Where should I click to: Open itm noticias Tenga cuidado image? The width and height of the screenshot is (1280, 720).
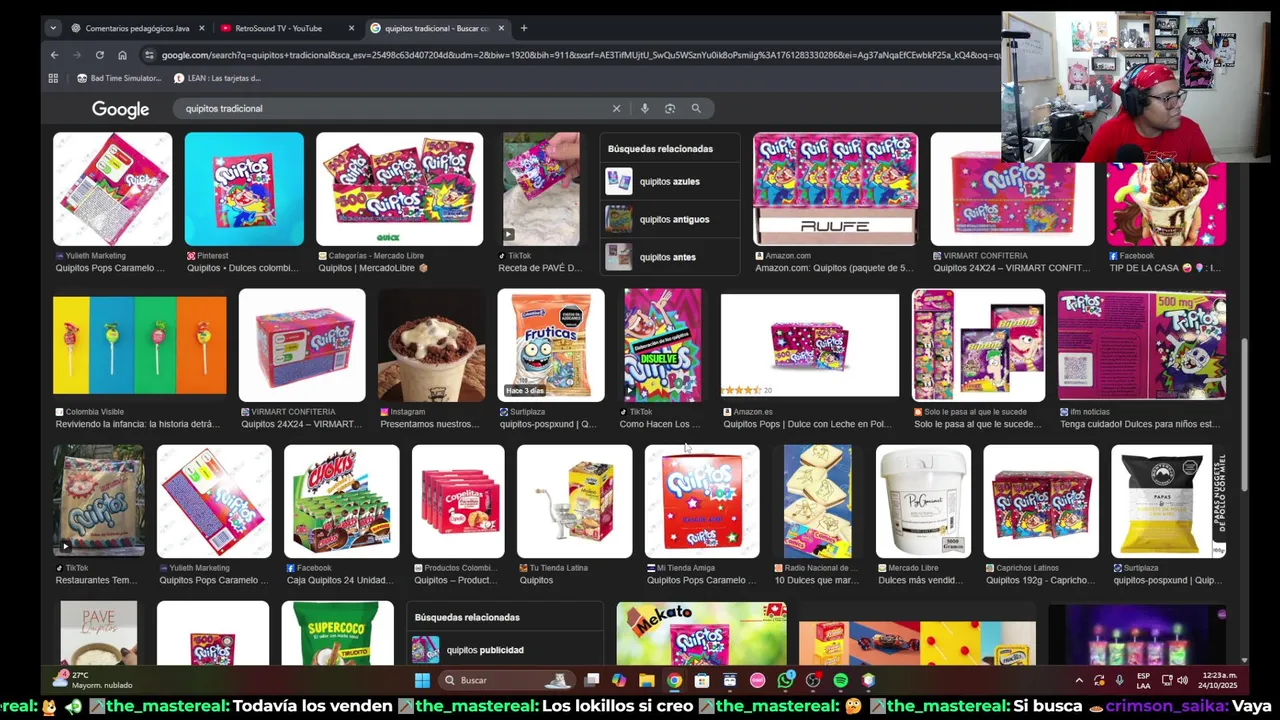point(1142,345)
